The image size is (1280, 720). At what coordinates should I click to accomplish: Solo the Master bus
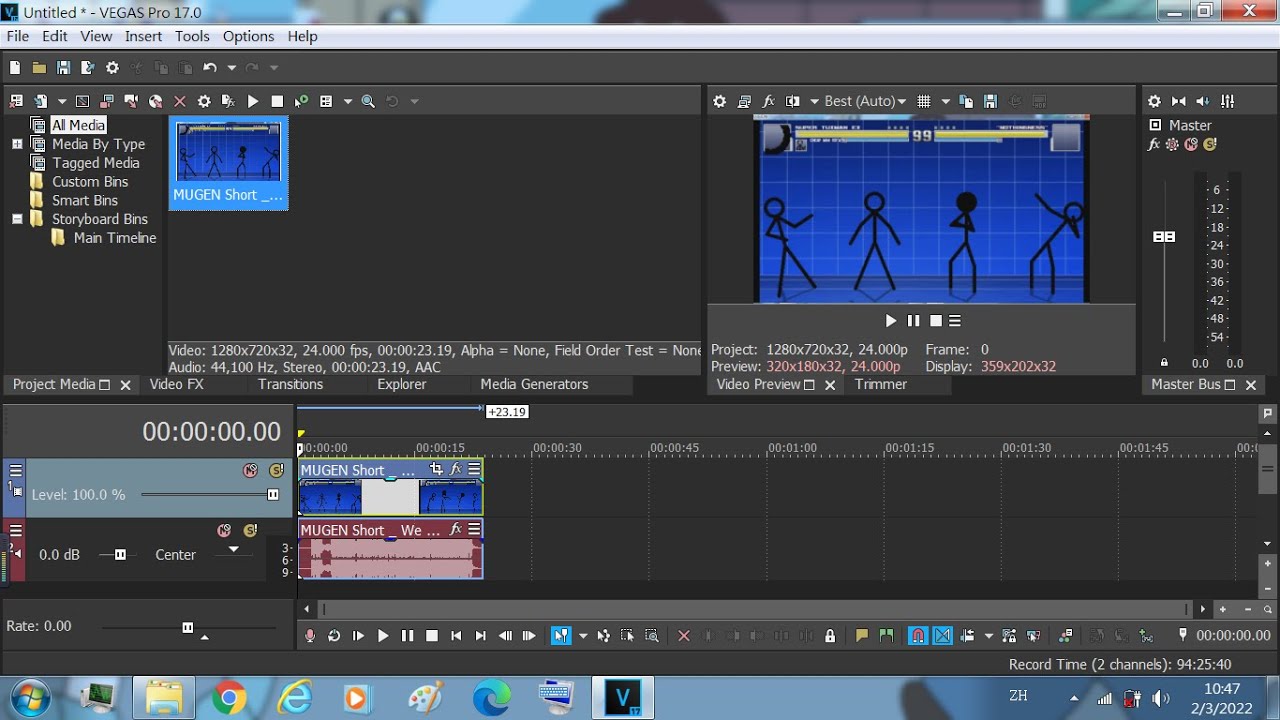tap(1210, 144)
